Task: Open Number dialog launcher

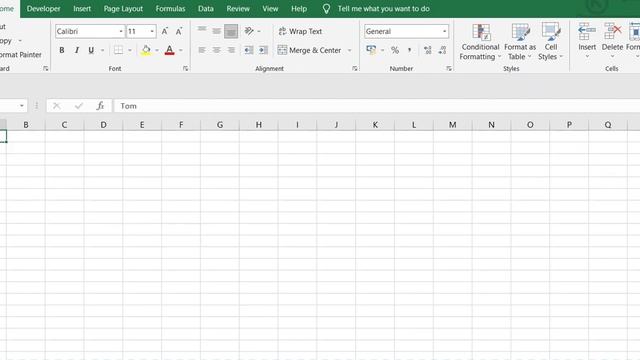Action: [449, 69]
